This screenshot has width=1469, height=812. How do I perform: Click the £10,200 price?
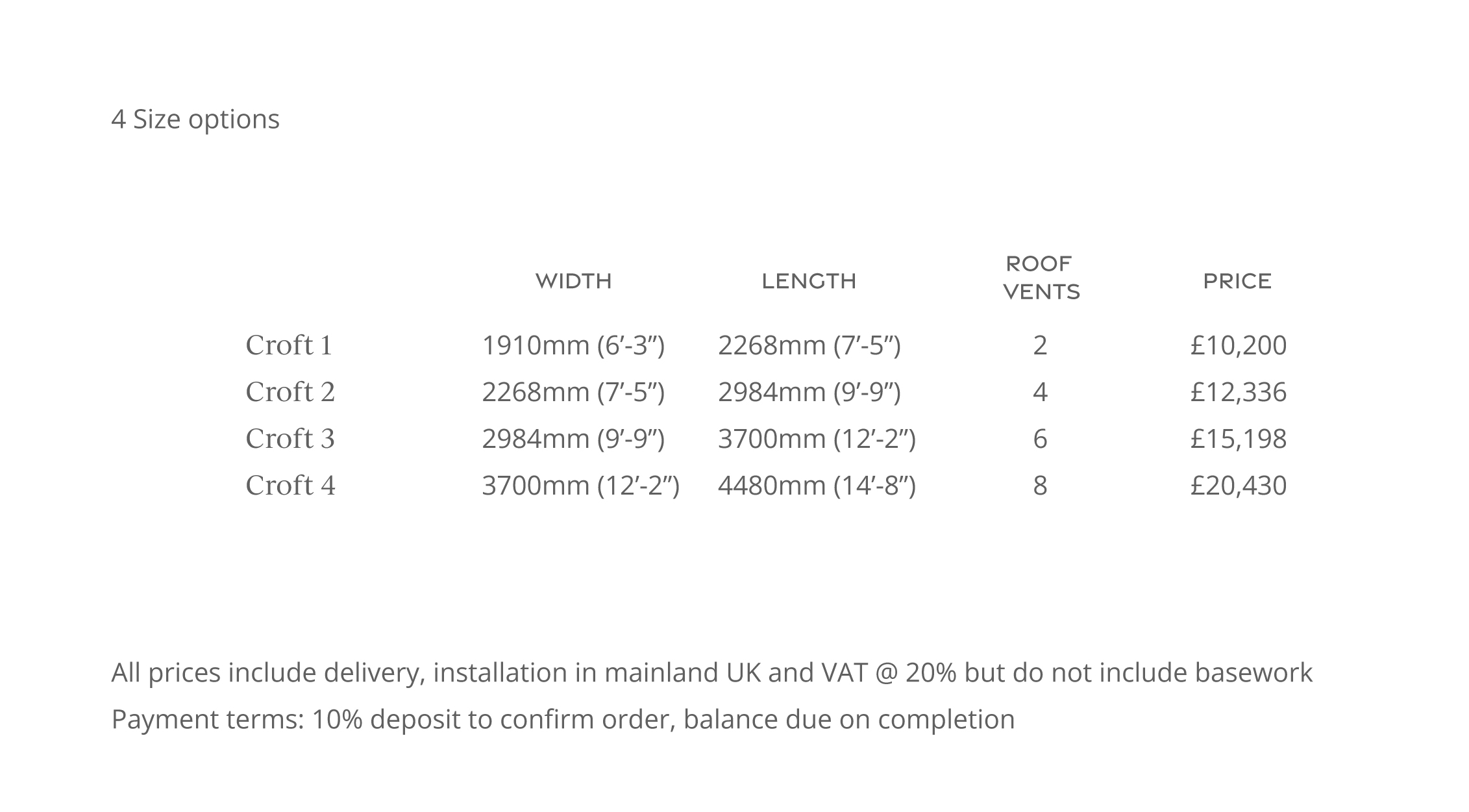[x=1239, y=345]
